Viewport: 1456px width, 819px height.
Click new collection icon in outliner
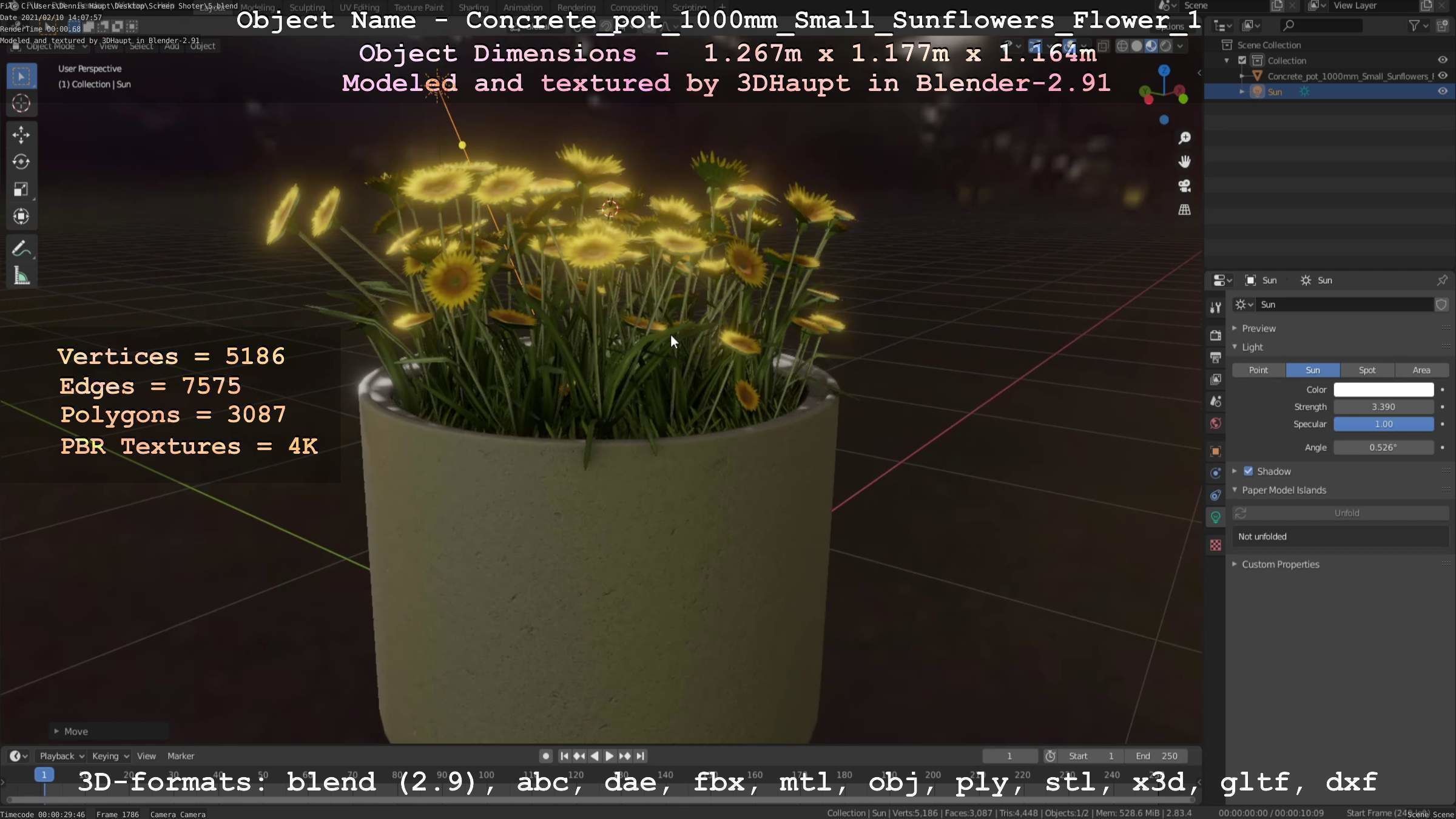(1443, 25)
